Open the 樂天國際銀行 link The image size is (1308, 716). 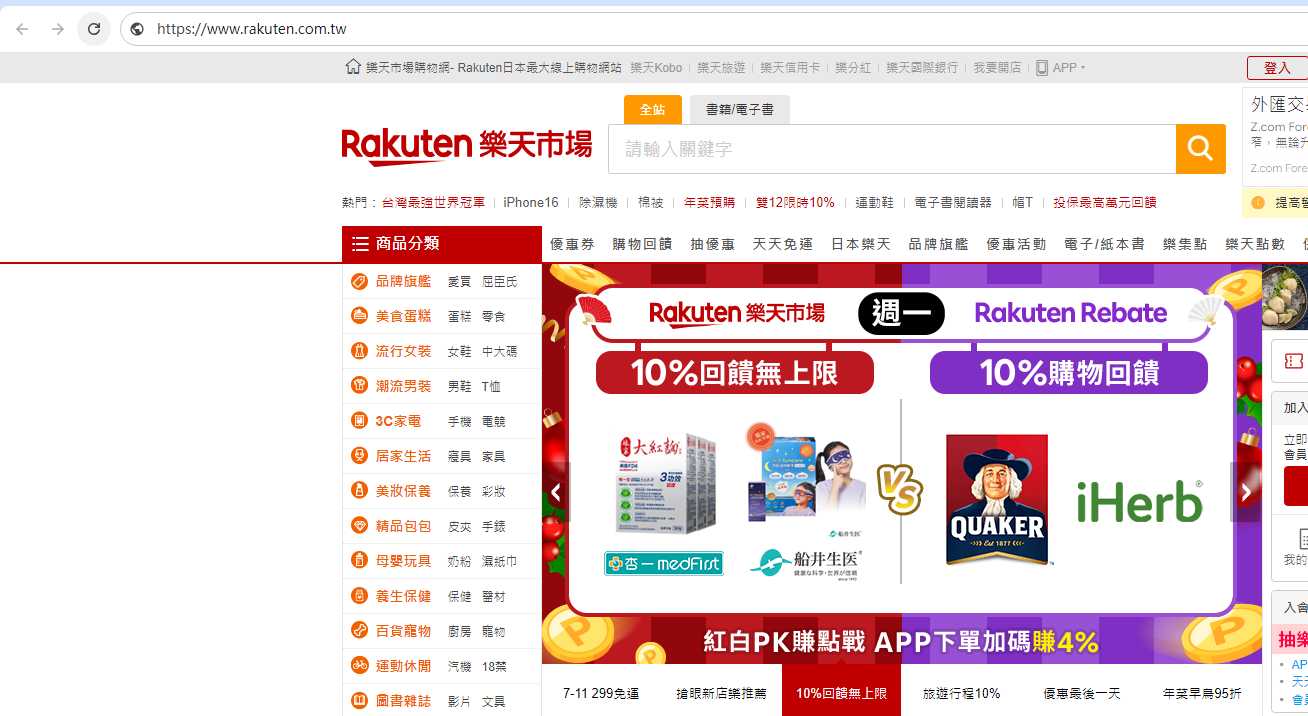coord(922,68)
